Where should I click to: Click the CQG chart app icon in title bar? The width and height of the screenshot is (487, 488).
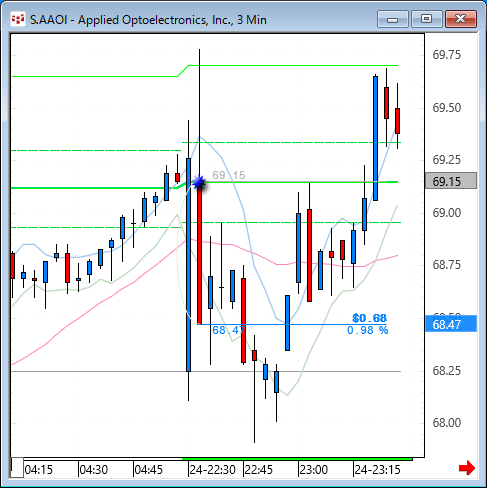17,19
